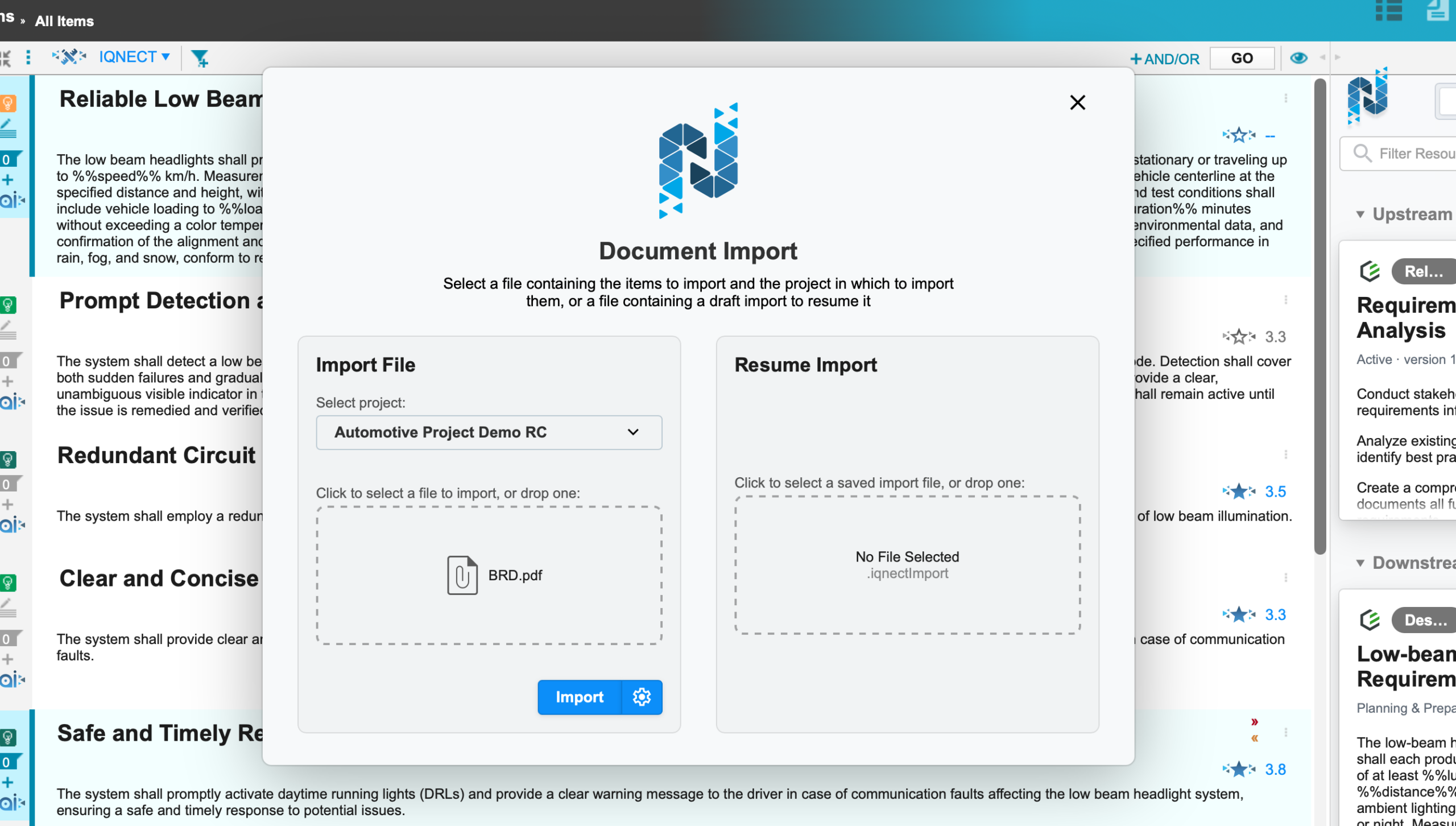This screenshot has height=826, width=1456.
Task: Switch to document view icon in header
Action: (x=1438, y=10)
